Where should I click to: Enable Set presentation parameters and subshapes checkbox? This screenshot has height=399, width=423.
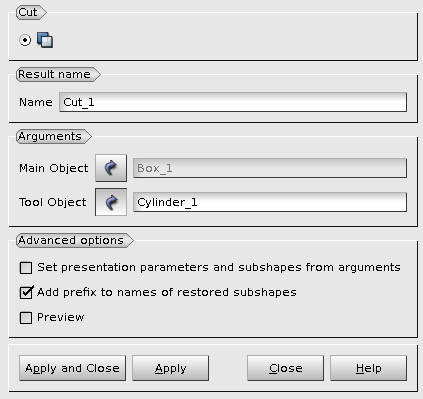coord(26,268)
